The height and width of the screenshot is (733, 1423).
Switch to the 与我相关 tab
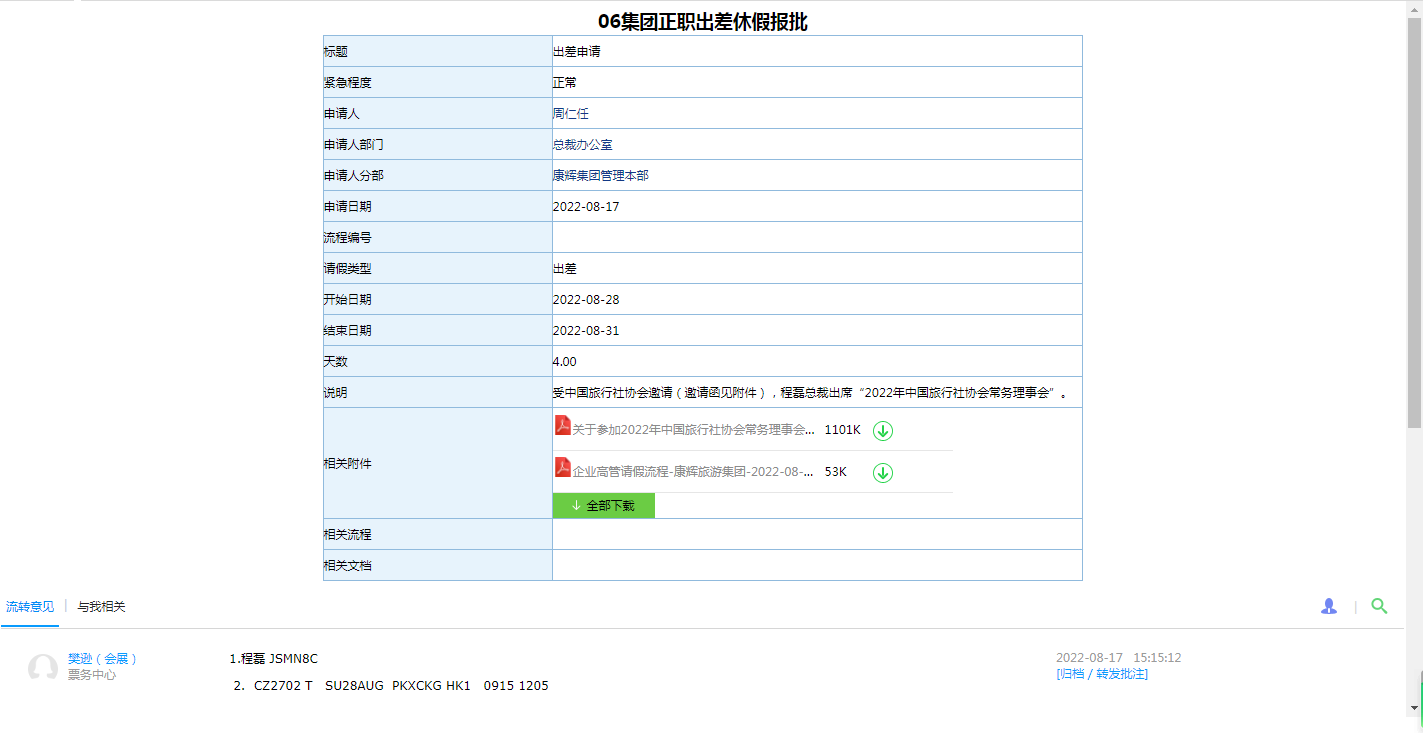click(101, 607)
